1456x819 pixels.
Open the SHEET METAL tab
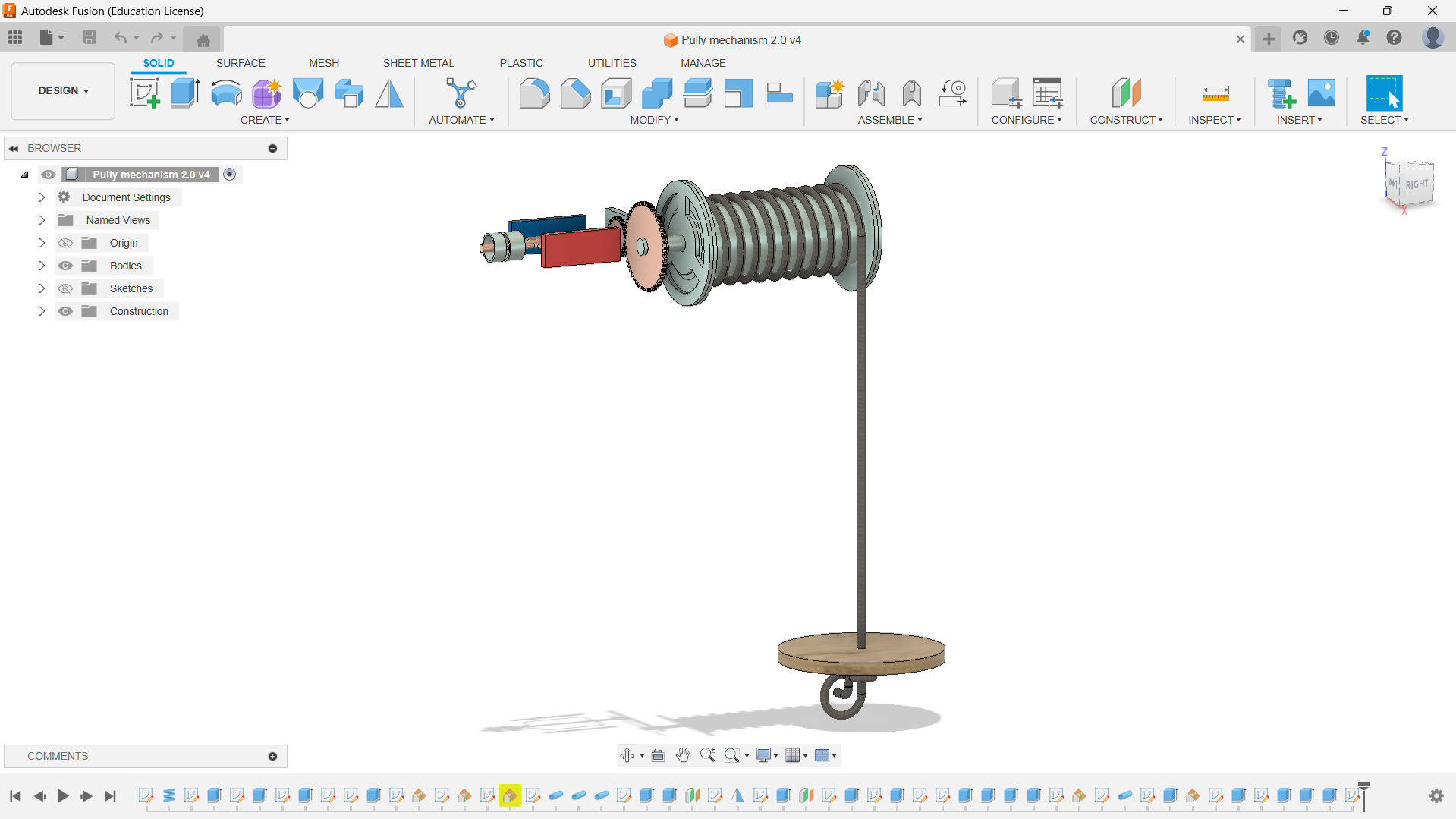point(418,63)
